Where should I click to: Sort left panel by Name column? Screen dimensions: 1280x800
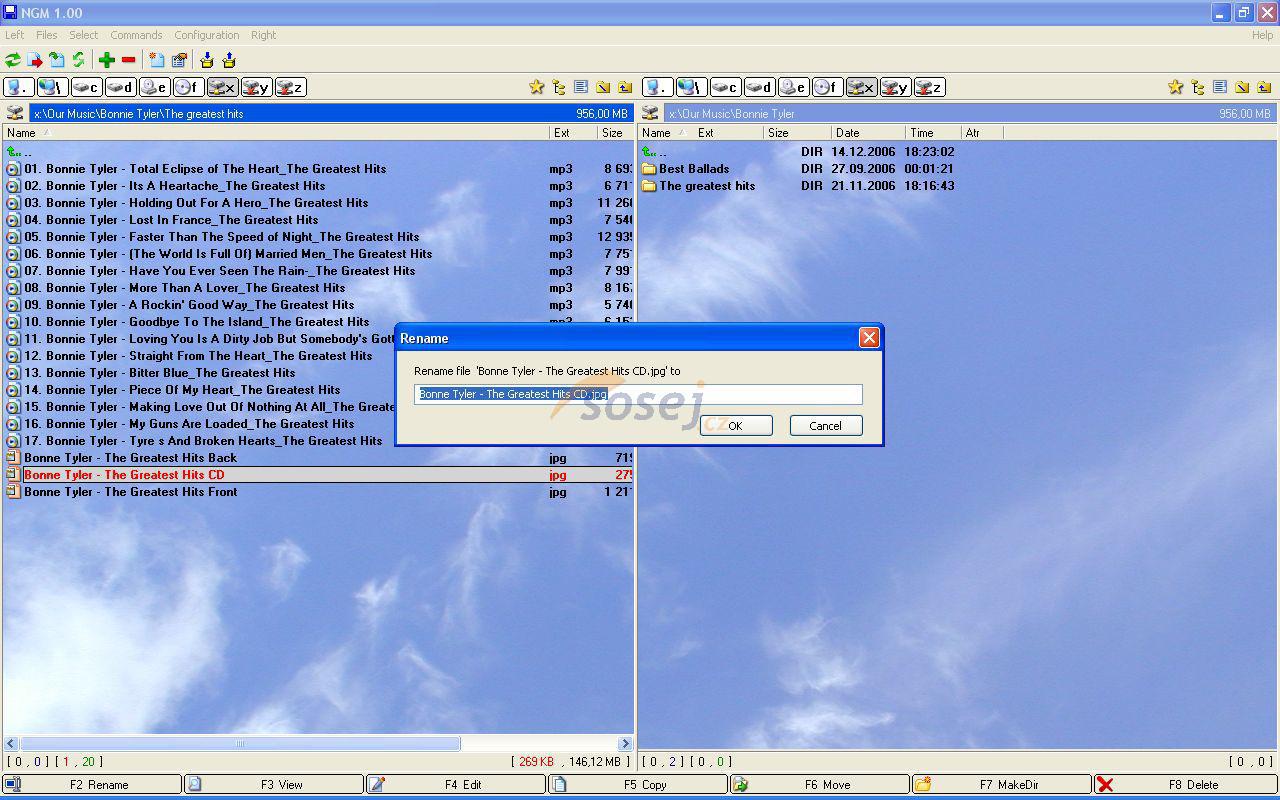tap(276, 132)
